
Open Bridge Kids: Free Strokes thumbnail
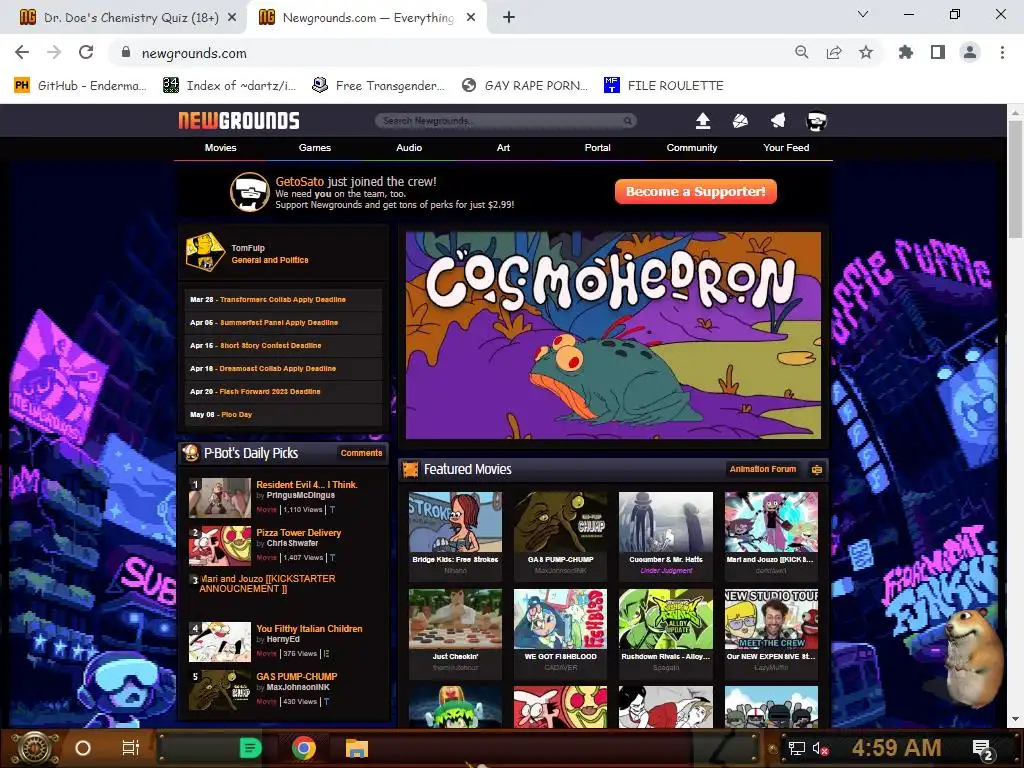[455, 522]
